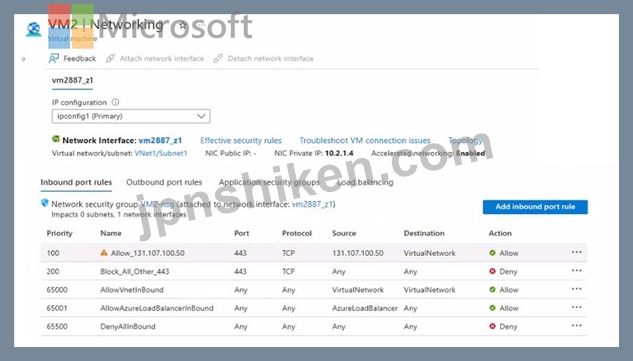Click the Source column header
The width and height of the screenshot is (633, 361).
[344, 233]
